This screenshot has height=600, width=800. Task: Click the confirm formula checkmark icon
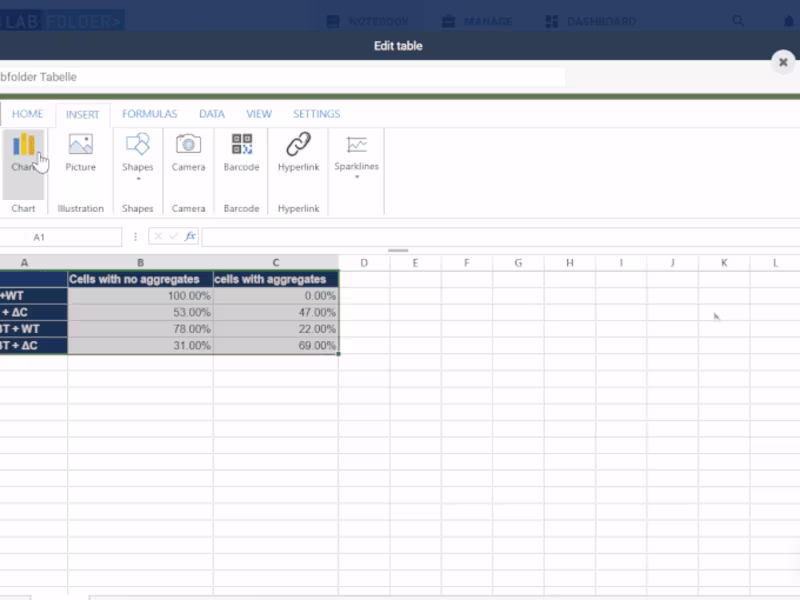coord(173,236)
